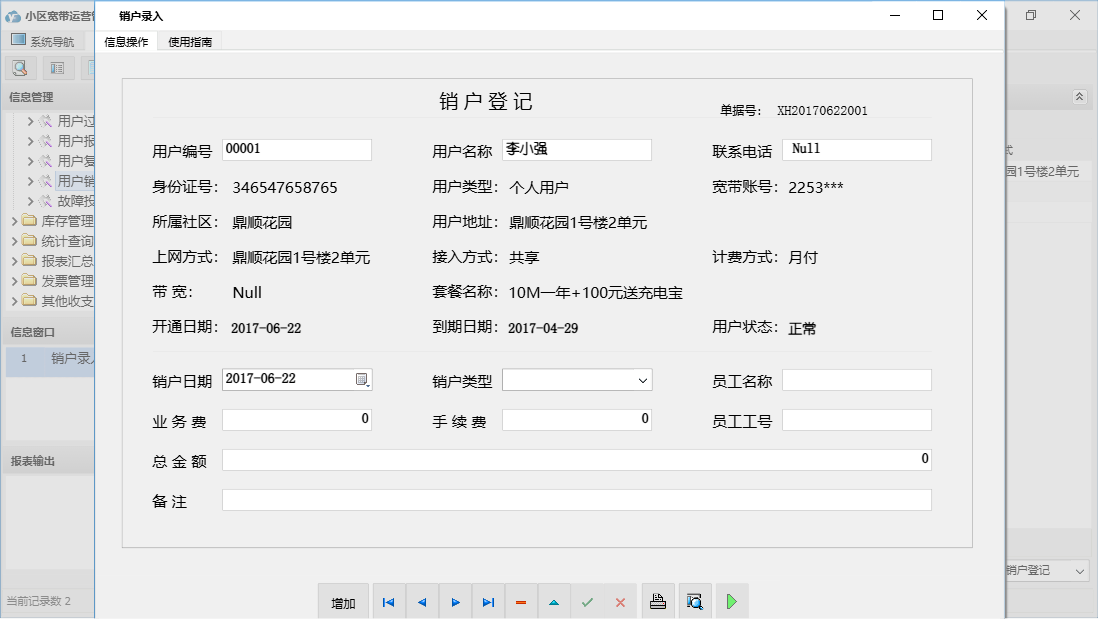Click the previous record arrow icon
Screen dimensions: 1098x625
click(x=421, y=601)
